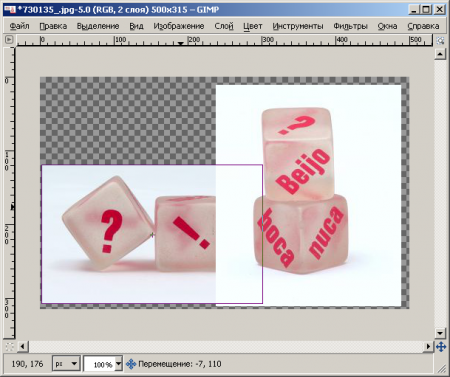Maximize the GIMP window
This screenshot has width=450, height=377.
coord(426,9)
